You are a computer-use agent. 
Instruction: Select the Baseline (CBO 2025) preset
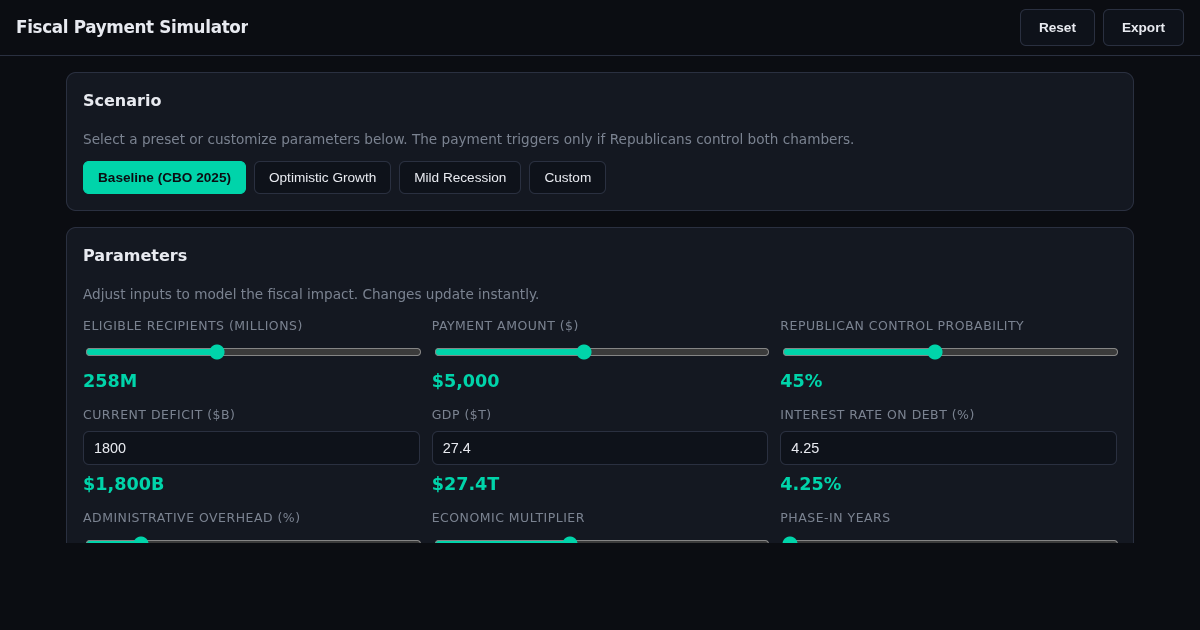click(x=164, y=178)
